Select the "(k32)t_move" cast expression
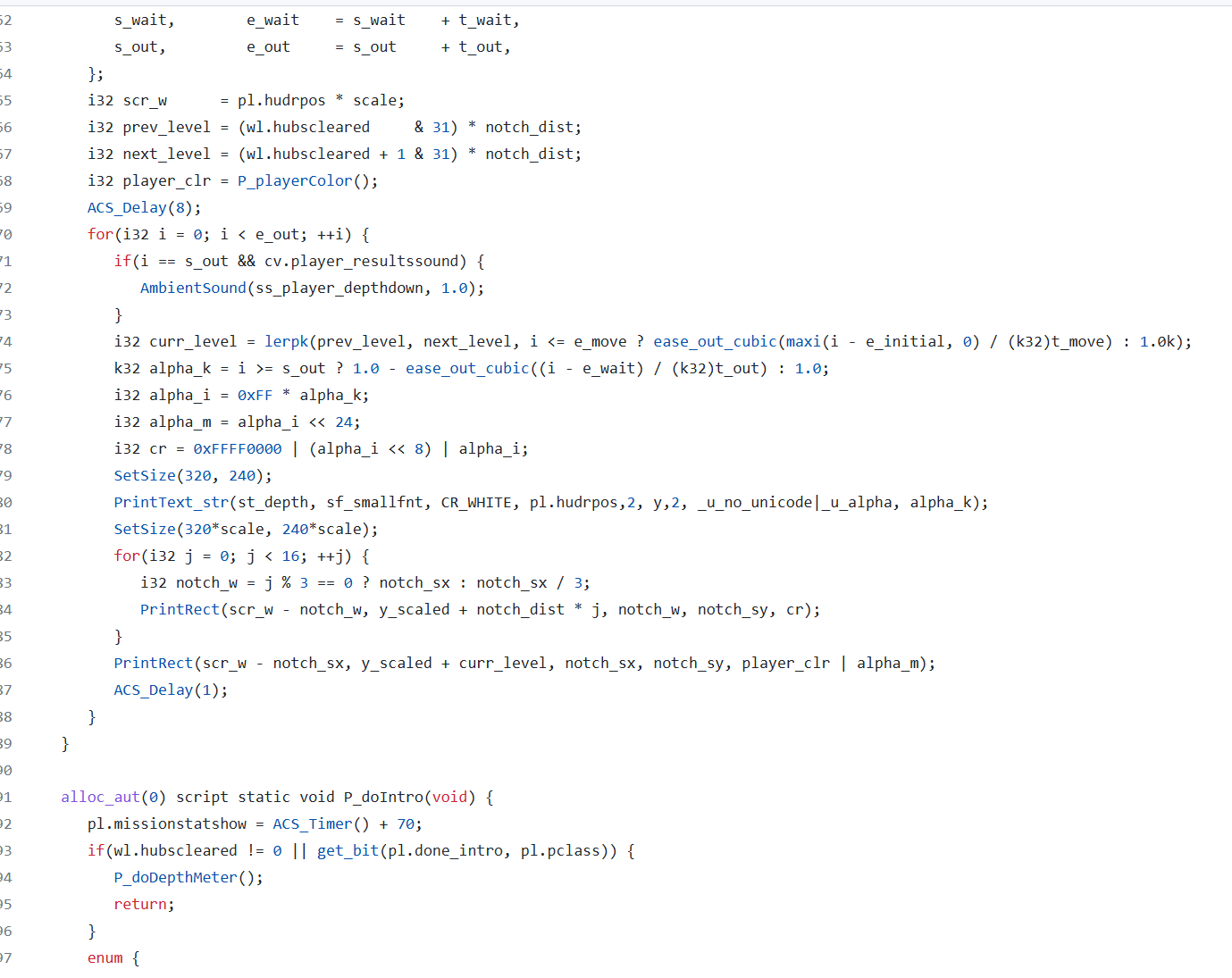Viewport: 1232px width, 978px height. point(1060,341)
